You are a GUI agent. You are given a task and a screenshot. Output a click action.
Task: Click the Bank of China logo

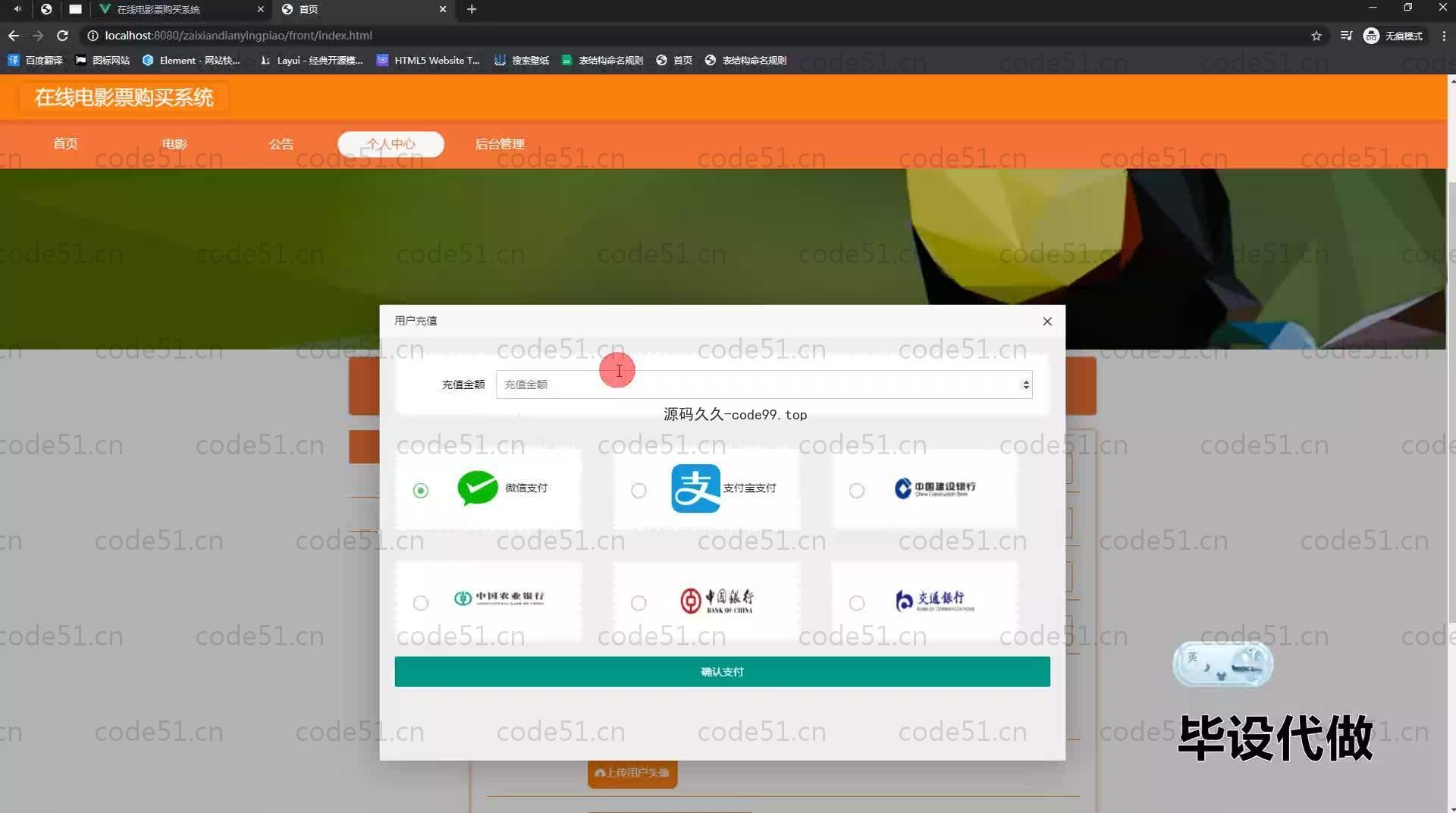[x=717, y=600]
